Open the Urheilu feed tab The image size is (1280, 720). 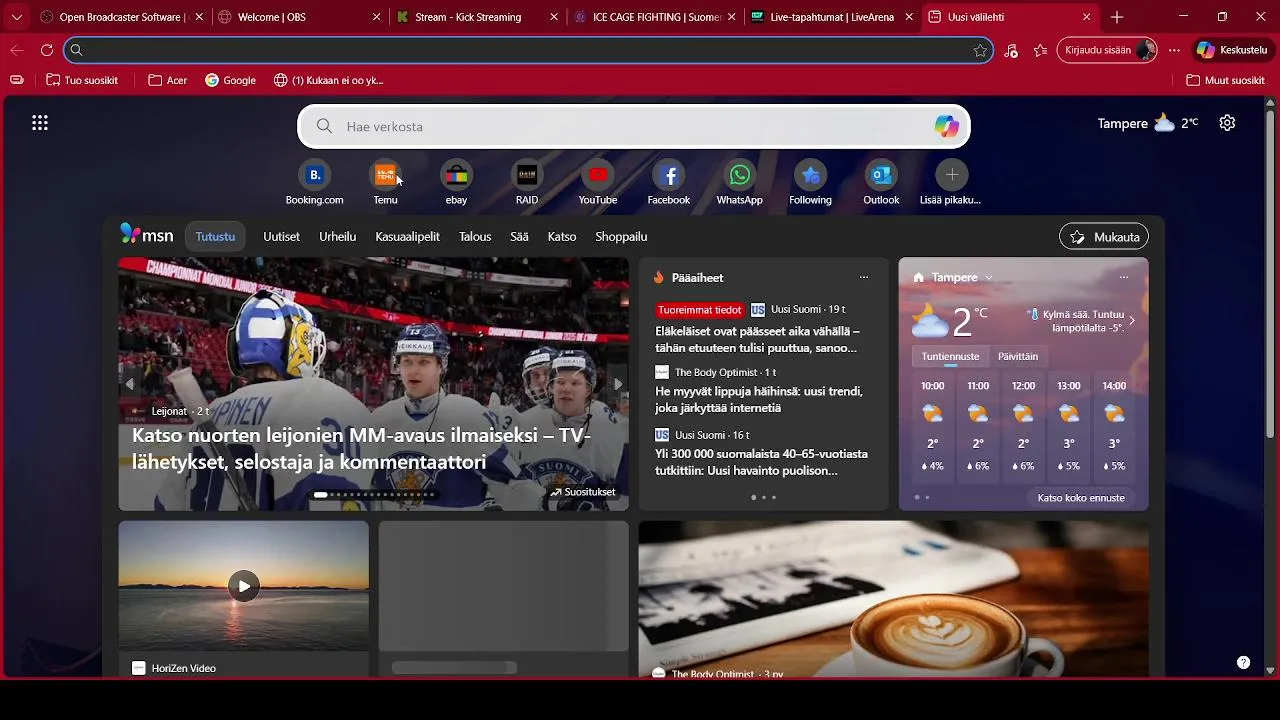pyautogui.click(x=337, y=237)
